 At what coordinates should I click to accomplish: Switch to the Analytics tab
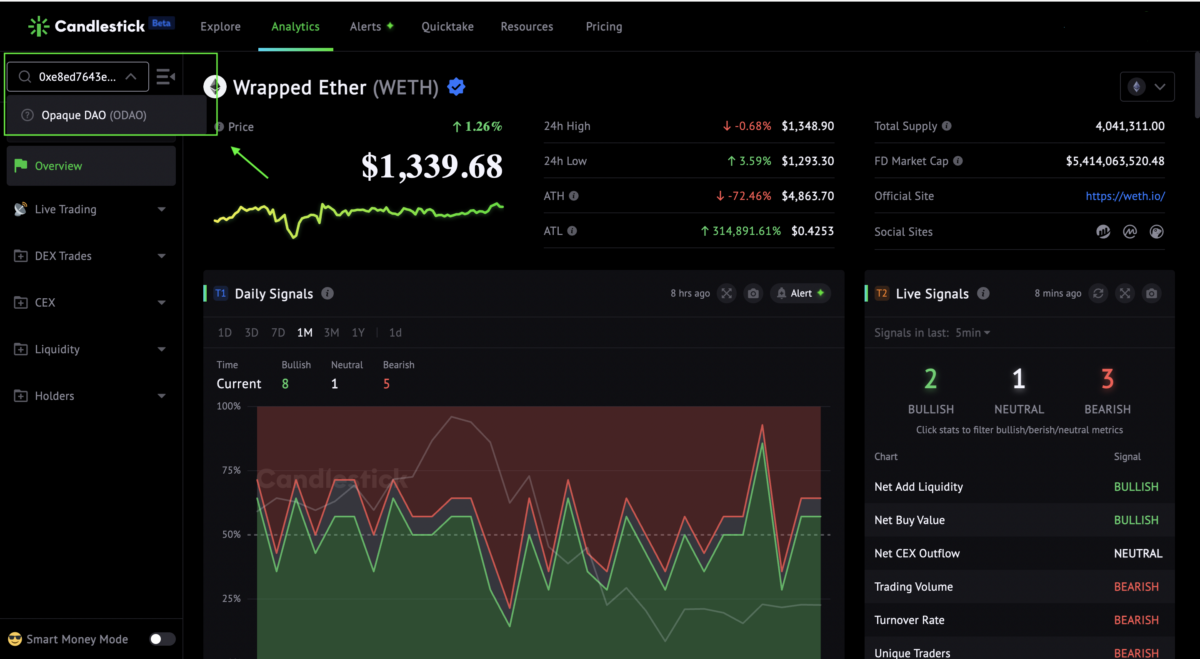pos(295,26)
